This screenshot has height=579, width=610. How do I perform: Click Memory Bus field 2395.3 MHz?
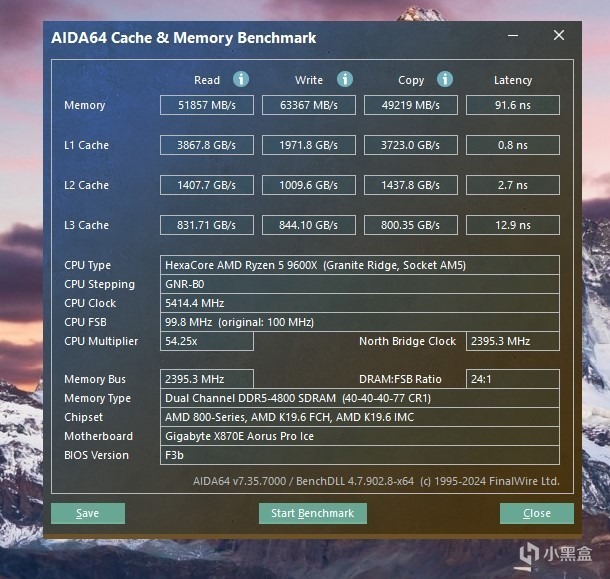tap(207, 379)
